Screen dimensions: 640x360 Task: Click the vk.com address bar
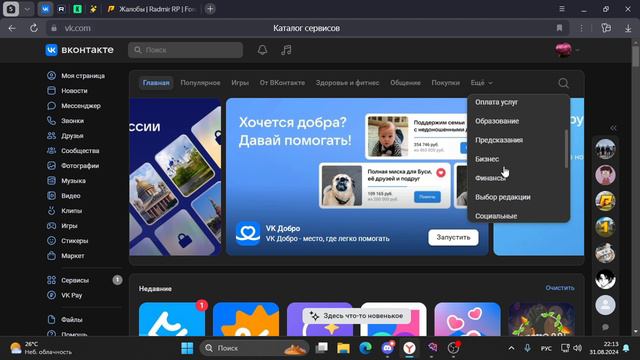click(x=77, y=28)
